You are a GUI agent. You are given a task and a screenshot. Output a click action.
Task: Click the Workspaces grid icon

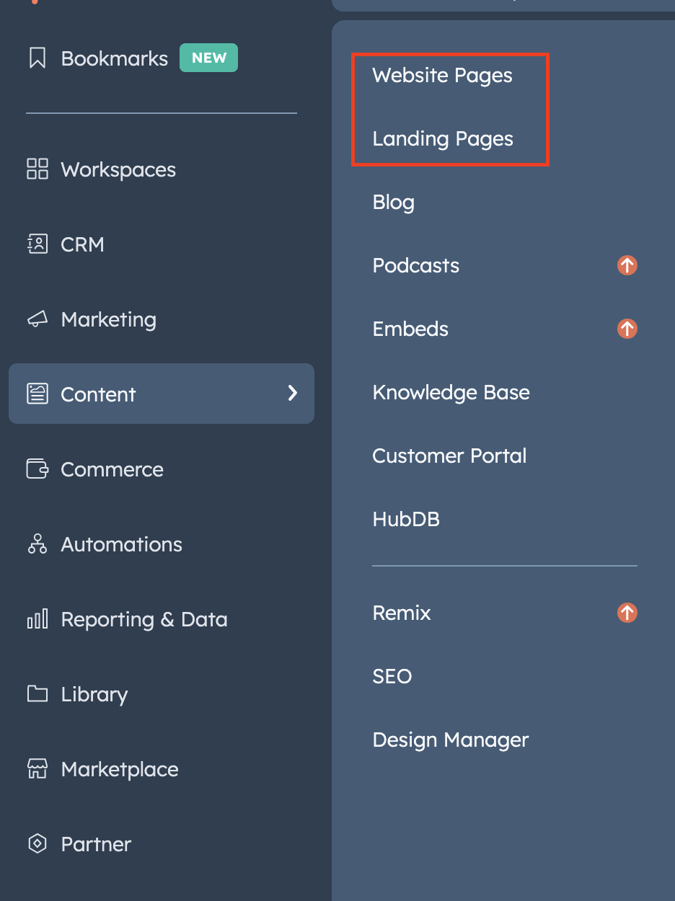click(37, 169)
